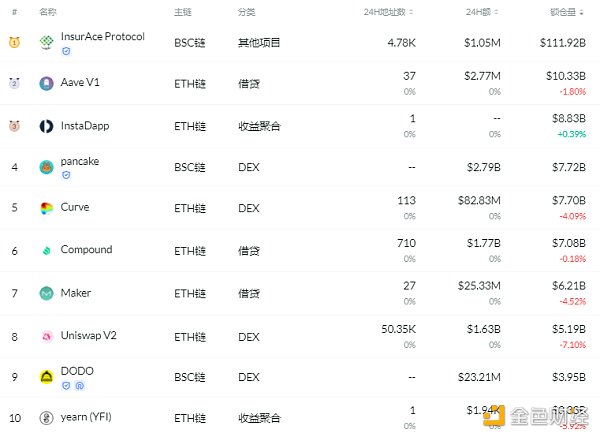The image size is (600, 437).
Task: Click the 分类 column header
Action: pyautogui.click(x=246, y=12)
